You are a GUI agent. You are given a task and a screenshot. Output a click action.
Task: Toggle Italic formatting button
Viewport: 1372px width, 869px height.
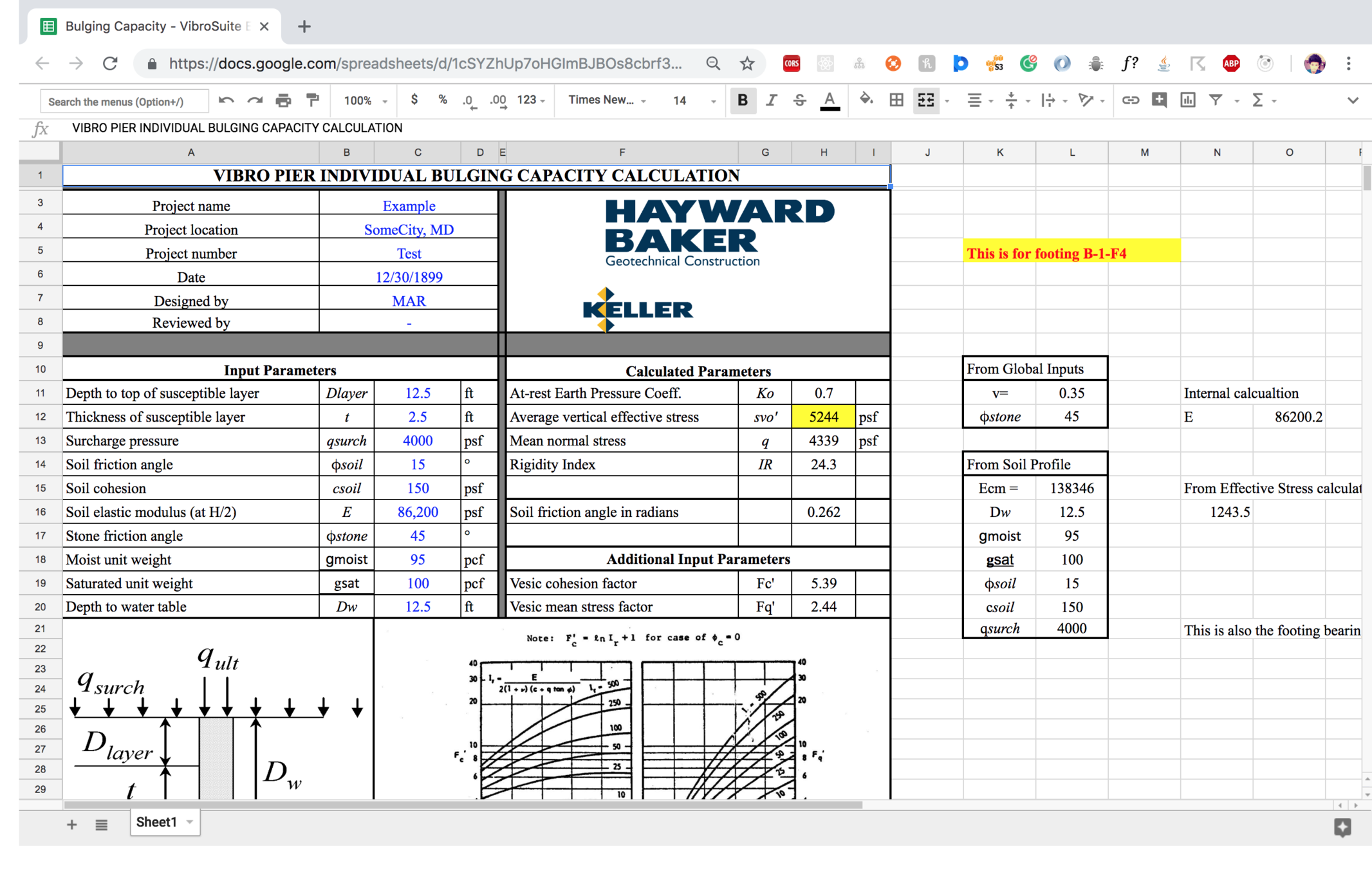tap(771, 100)
